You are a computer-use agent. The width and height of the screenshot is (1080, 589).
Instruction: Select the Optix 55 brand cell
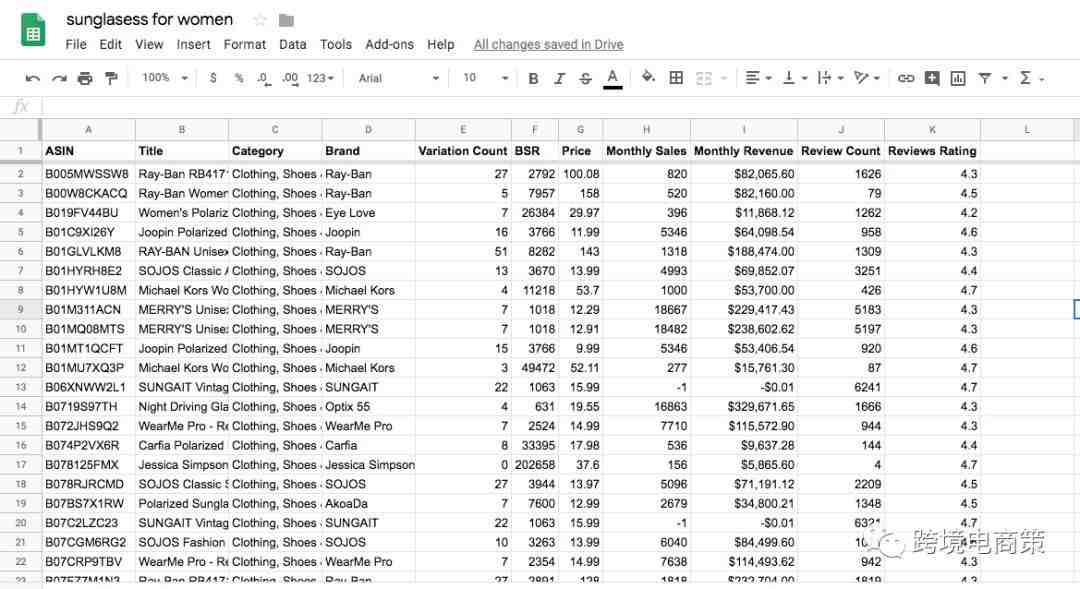point(368,406)
